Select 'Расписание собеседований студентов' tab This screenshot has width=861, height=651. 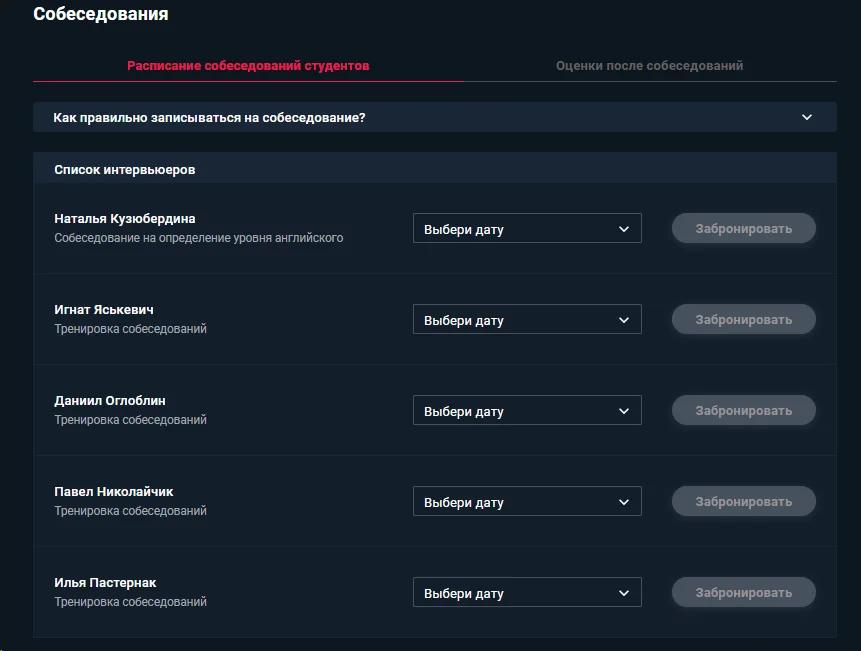pos(248,66)
